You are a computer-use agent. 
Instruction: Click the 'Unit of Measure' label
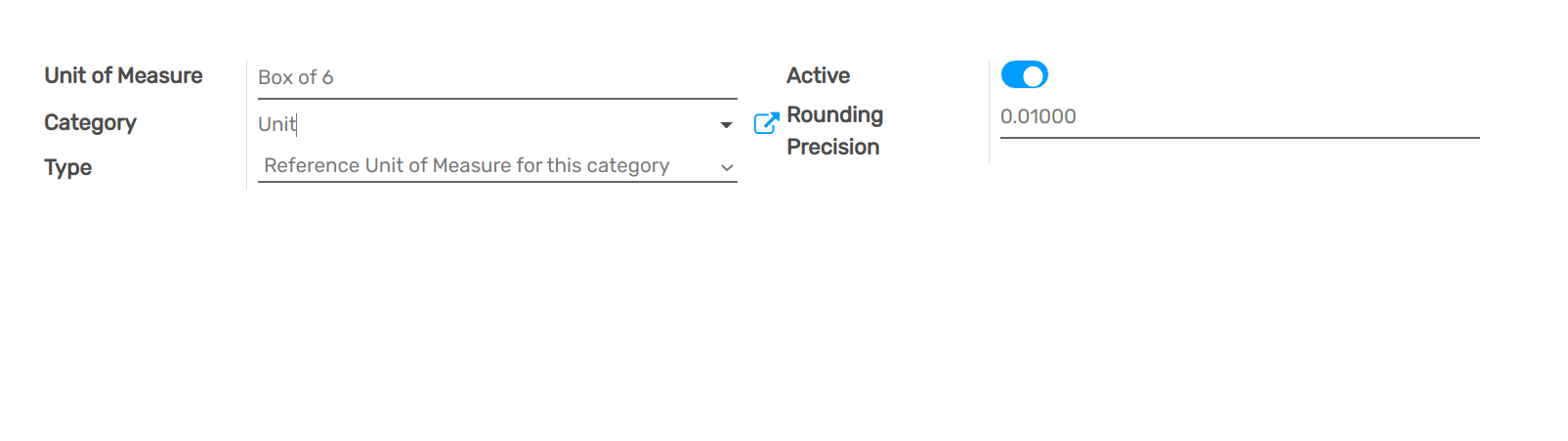click(x=123, y=76)
